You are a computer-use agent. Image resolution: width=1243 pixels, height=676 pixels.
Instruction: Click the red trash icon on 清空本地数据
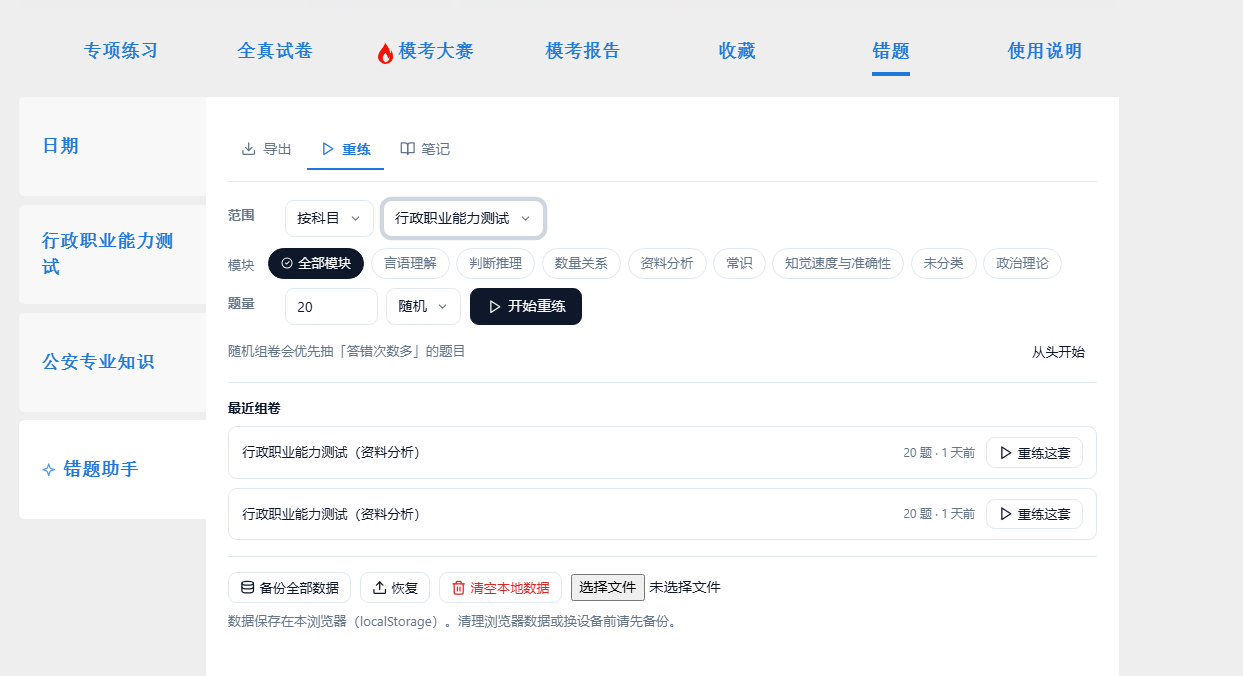458,588
